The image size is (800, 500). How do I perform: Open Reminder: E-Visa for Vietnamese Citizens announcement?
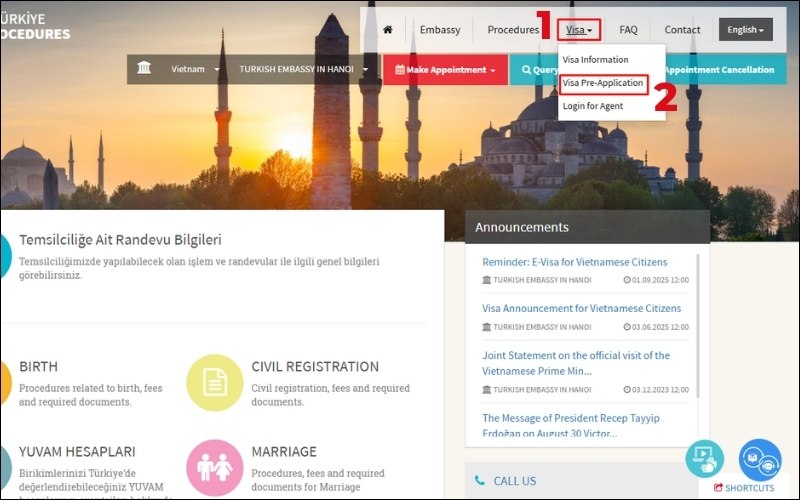(x=574, y=262)
